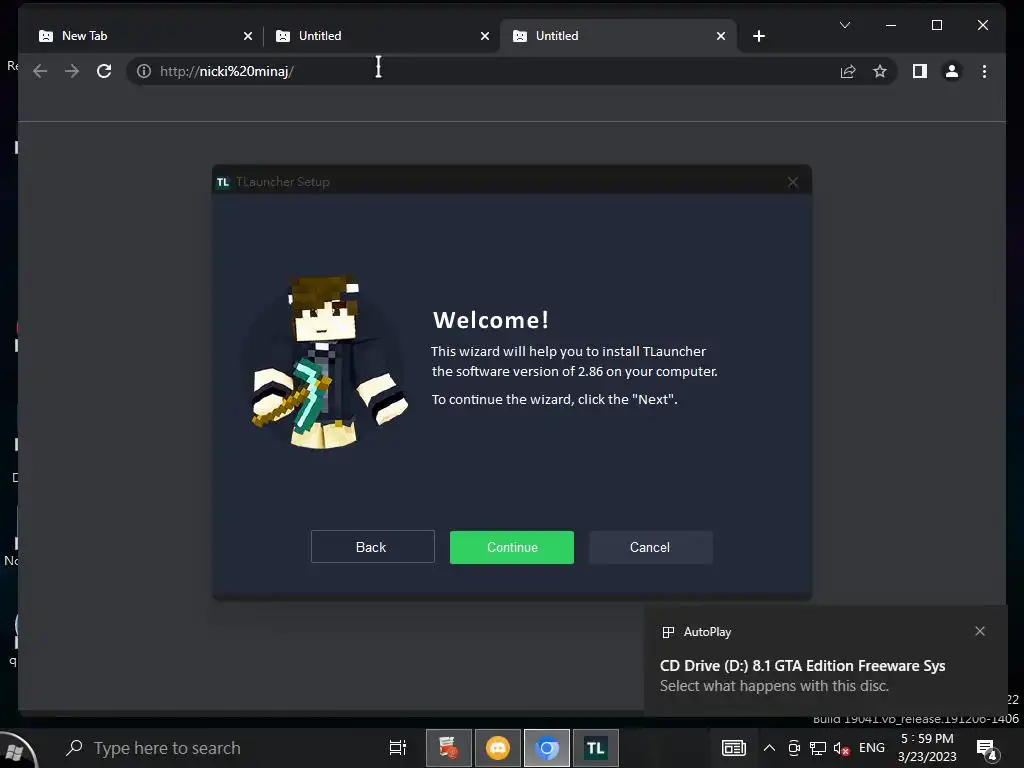
Task: Open the TL TLauncher taskbar icon
Action: [x=596, y=748]
